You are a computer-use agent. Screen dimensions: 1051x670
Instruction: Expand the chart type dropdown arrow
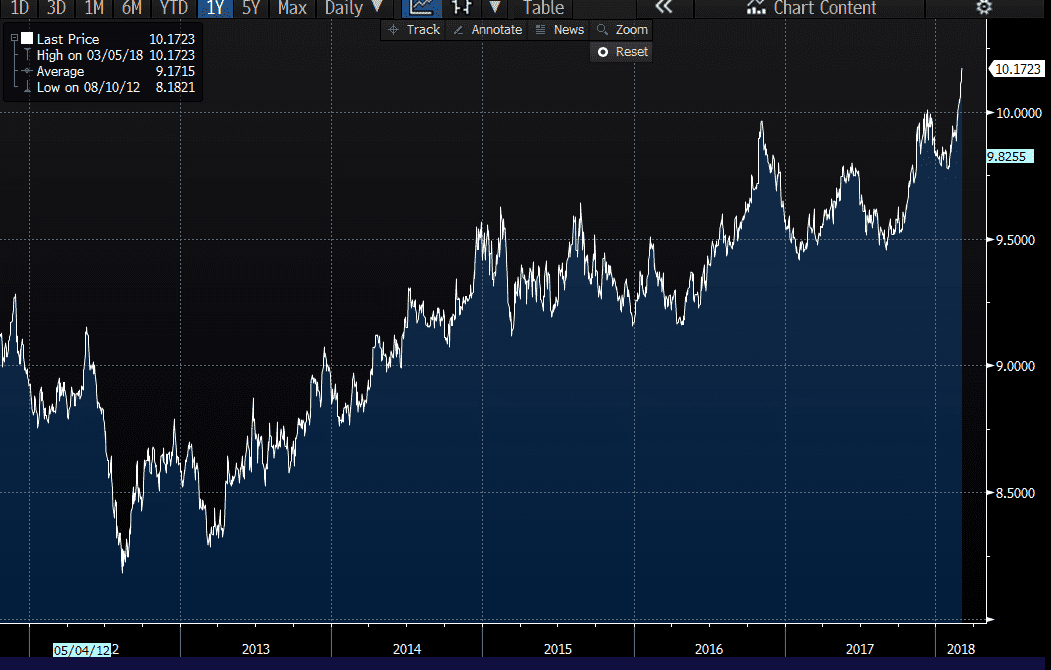point(494,8)
